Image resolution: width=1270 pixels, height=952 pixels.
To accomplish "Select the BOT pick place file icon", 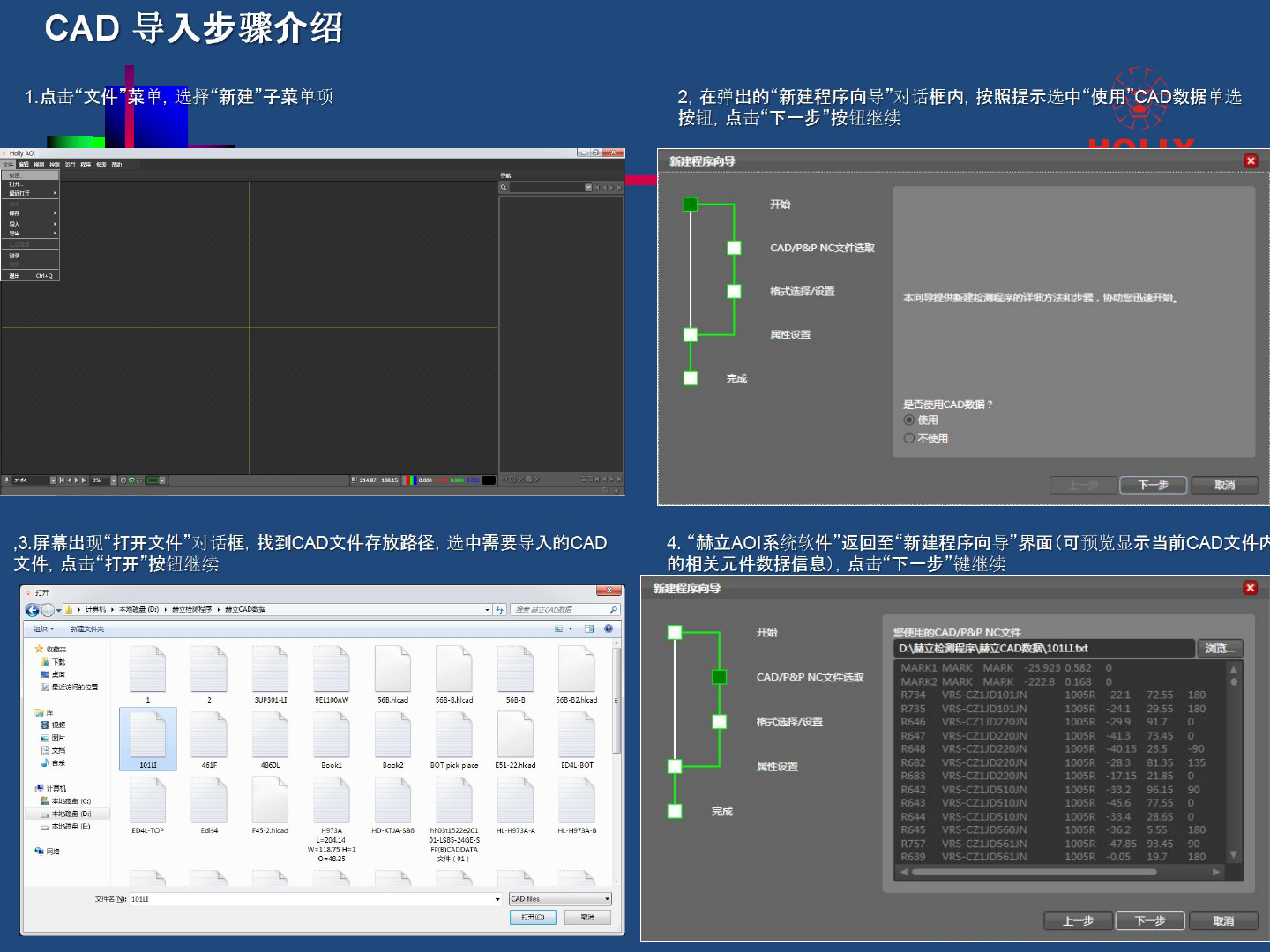I will click(454, 735).
